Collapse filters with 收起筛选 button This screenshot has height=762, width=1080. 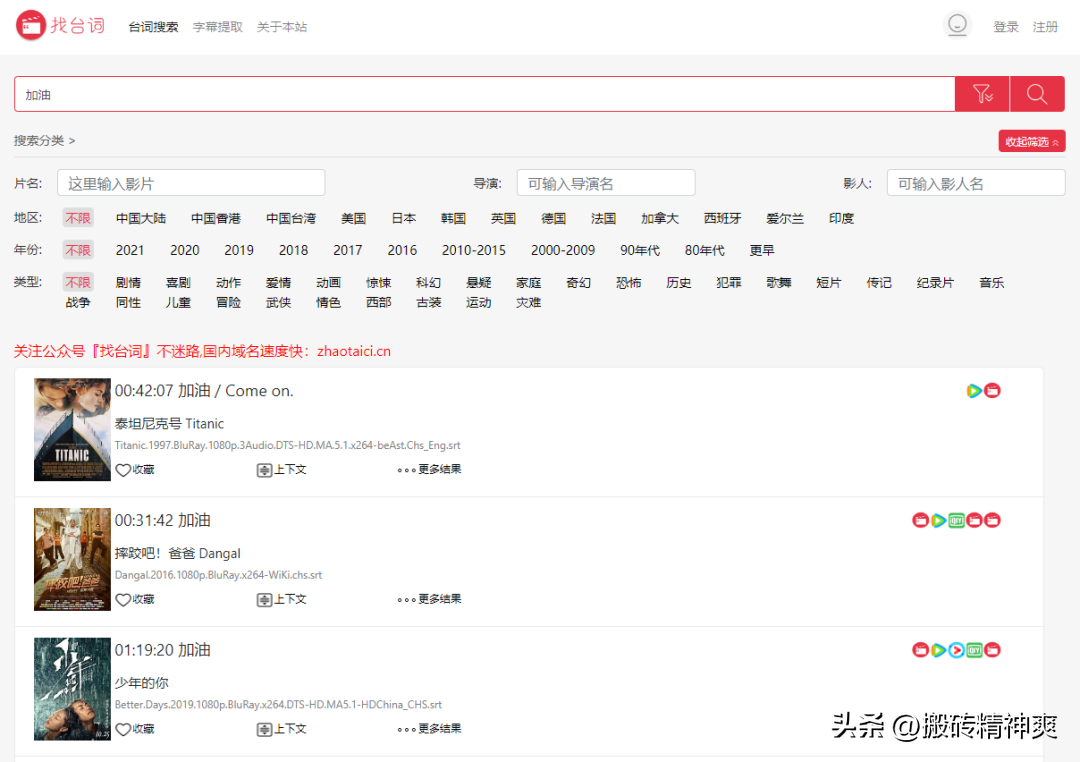(x=1032, y=141)
